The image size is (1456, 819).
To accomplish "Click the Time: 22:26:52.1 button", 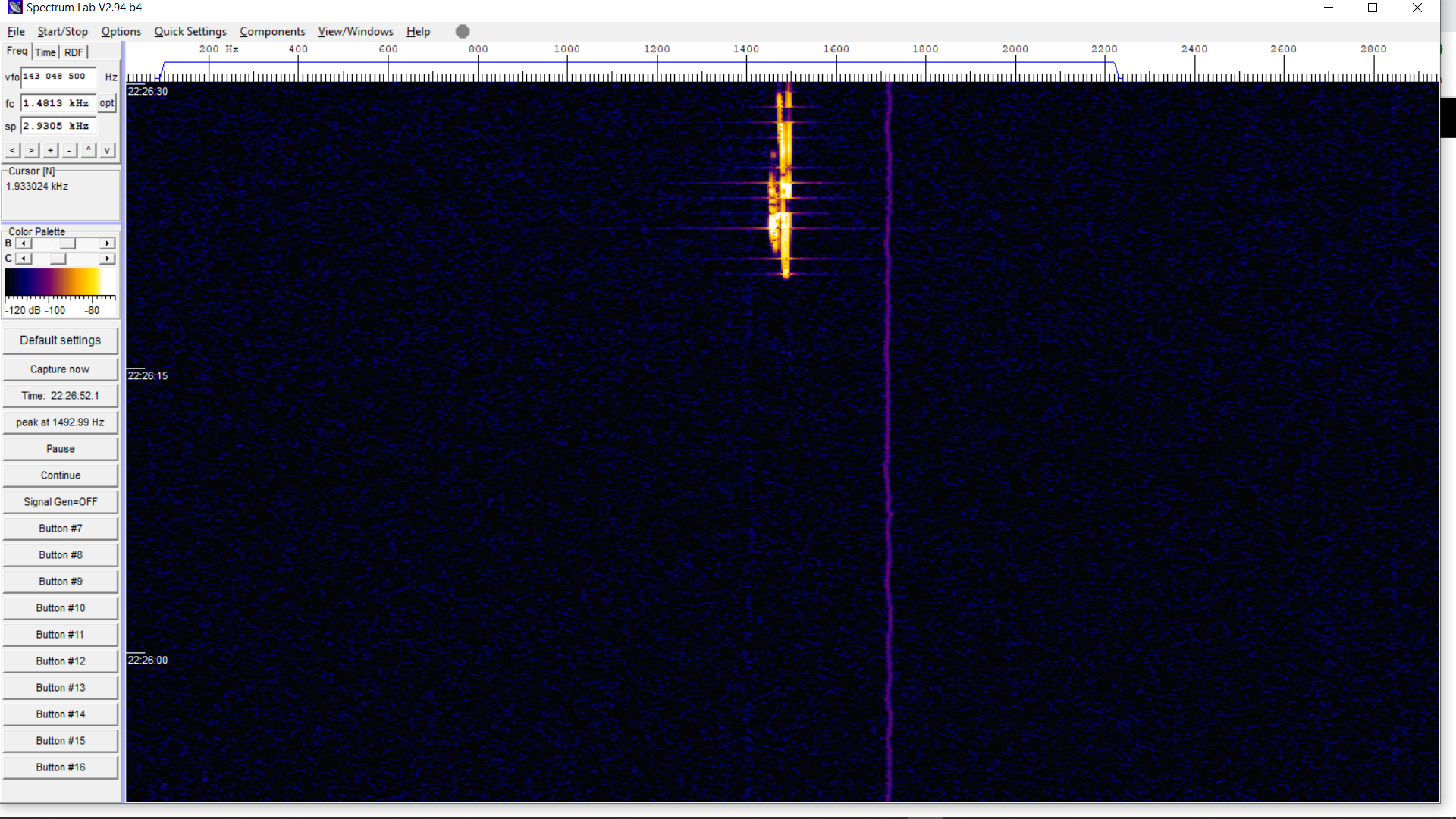I will tap(60, 396).
